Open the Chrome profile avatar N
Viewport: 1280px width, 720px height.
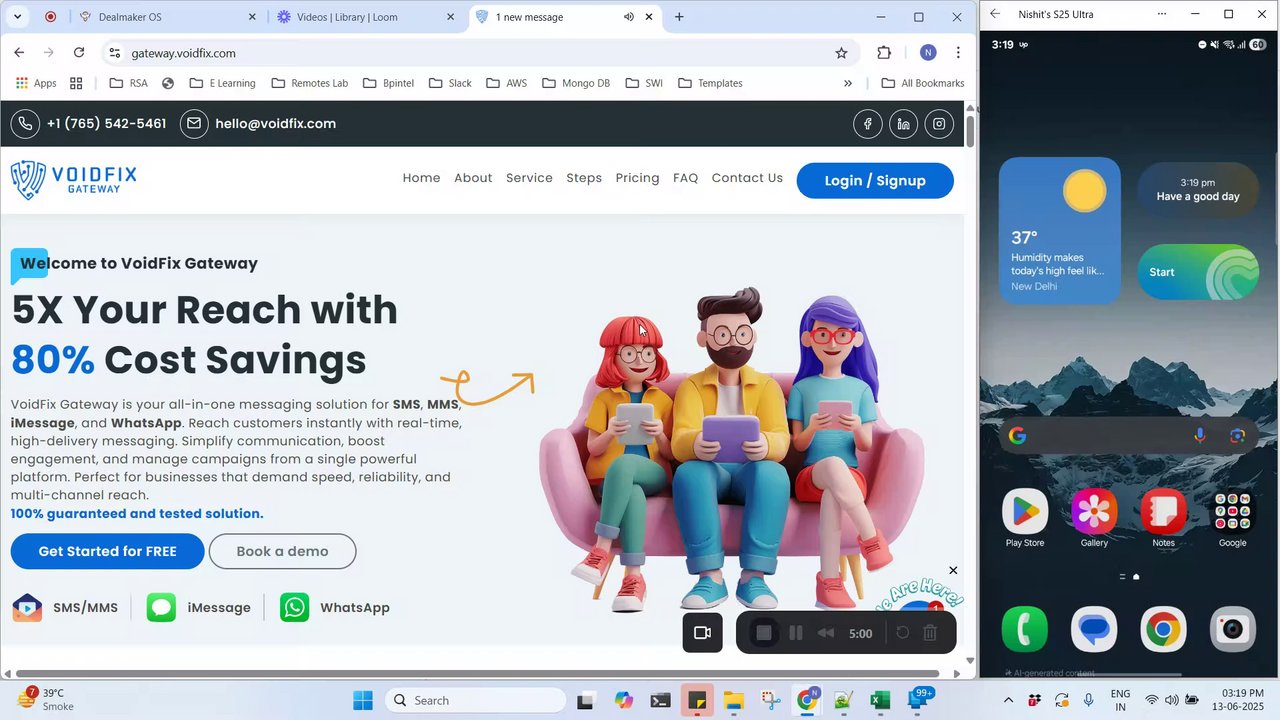(x=928, y=53)
